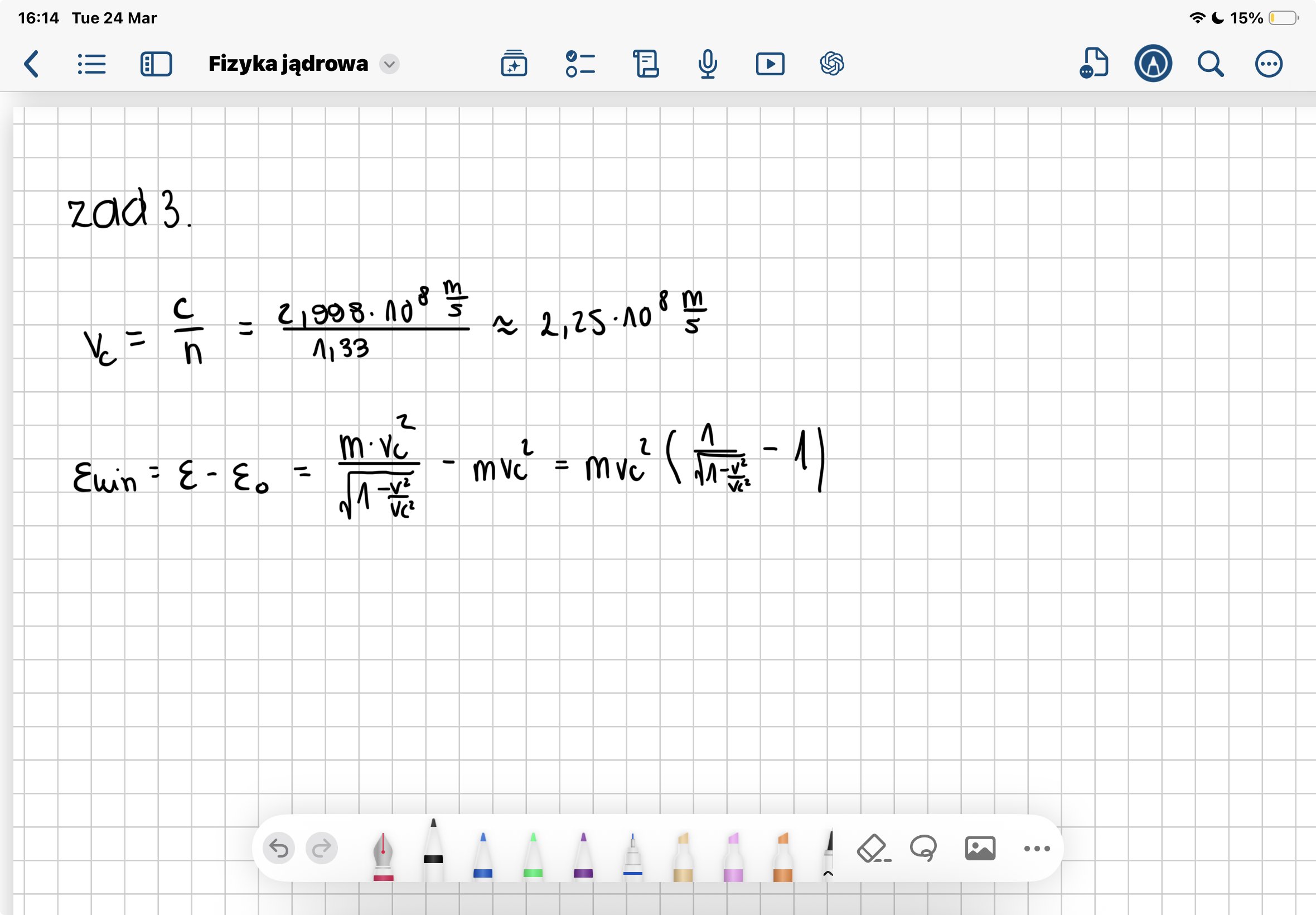
Task: Pick the blue pen
Action: coord(483,854)
